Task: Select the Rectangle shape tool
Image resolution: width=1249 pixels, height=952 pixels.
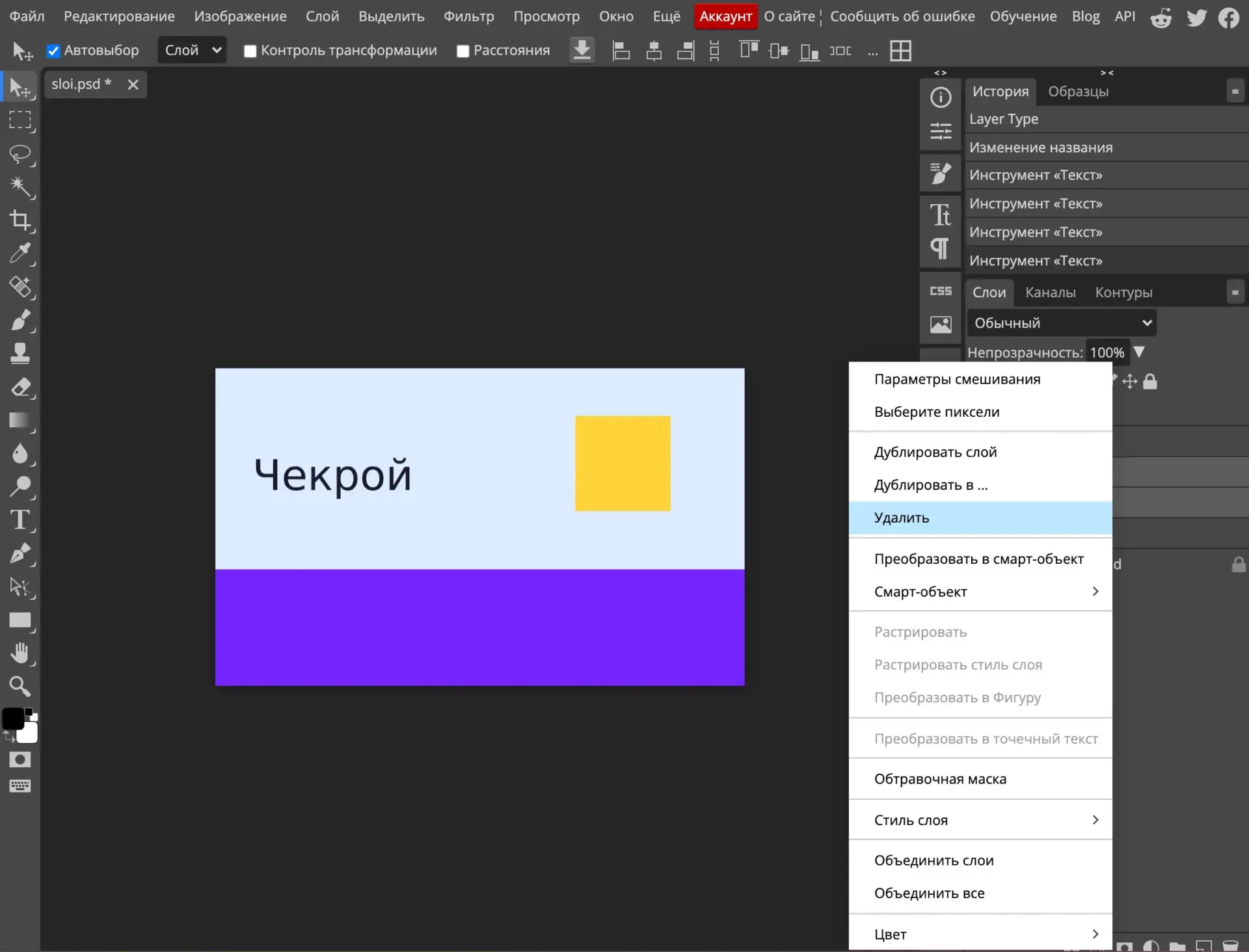Action: pyautogui.click(x=20, y=620)
